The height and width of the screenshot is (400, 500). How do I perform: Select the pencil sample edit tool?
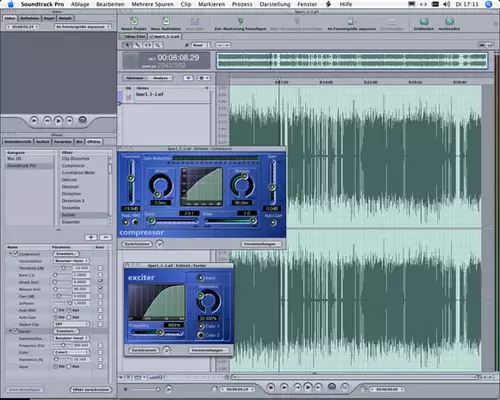coord(137,45)
